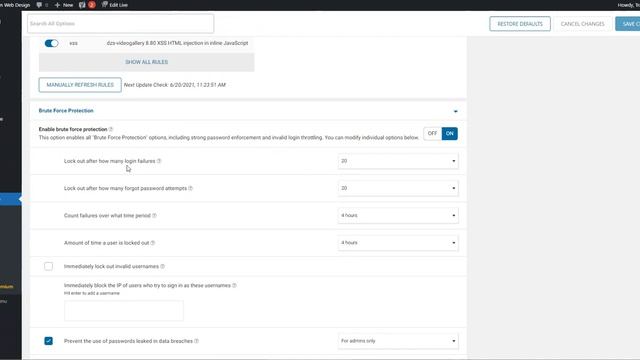The height and width of the screenshot is (360, 640).
Task: Click the Cancel Changes button
Action: [582, 24]
